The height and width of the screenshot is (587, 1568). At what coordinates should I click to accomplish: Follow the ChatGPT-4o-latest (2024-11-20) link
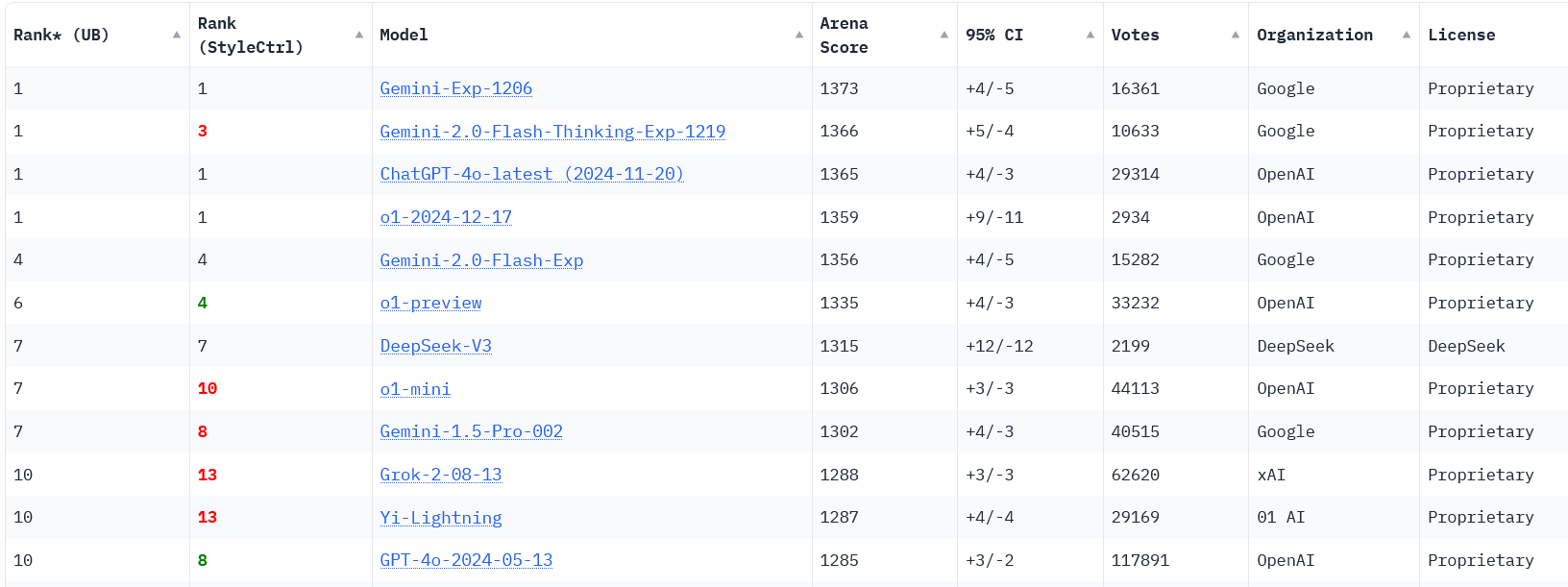pyautogui.click(x=531, y=174)
